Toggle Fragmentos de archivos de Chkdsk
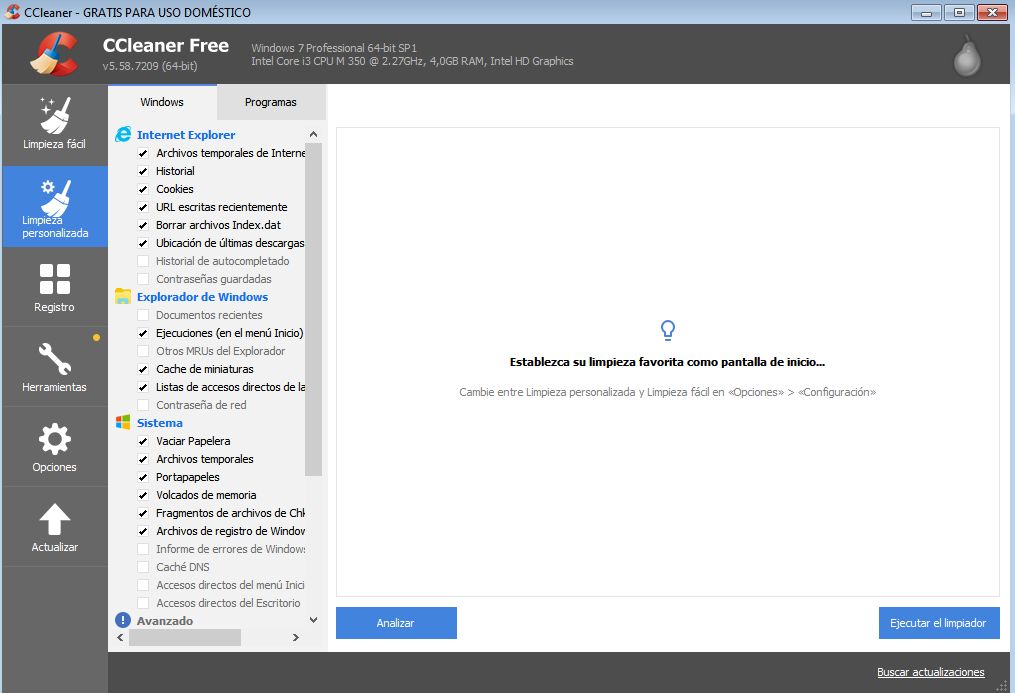 click(x=143, y=513)
